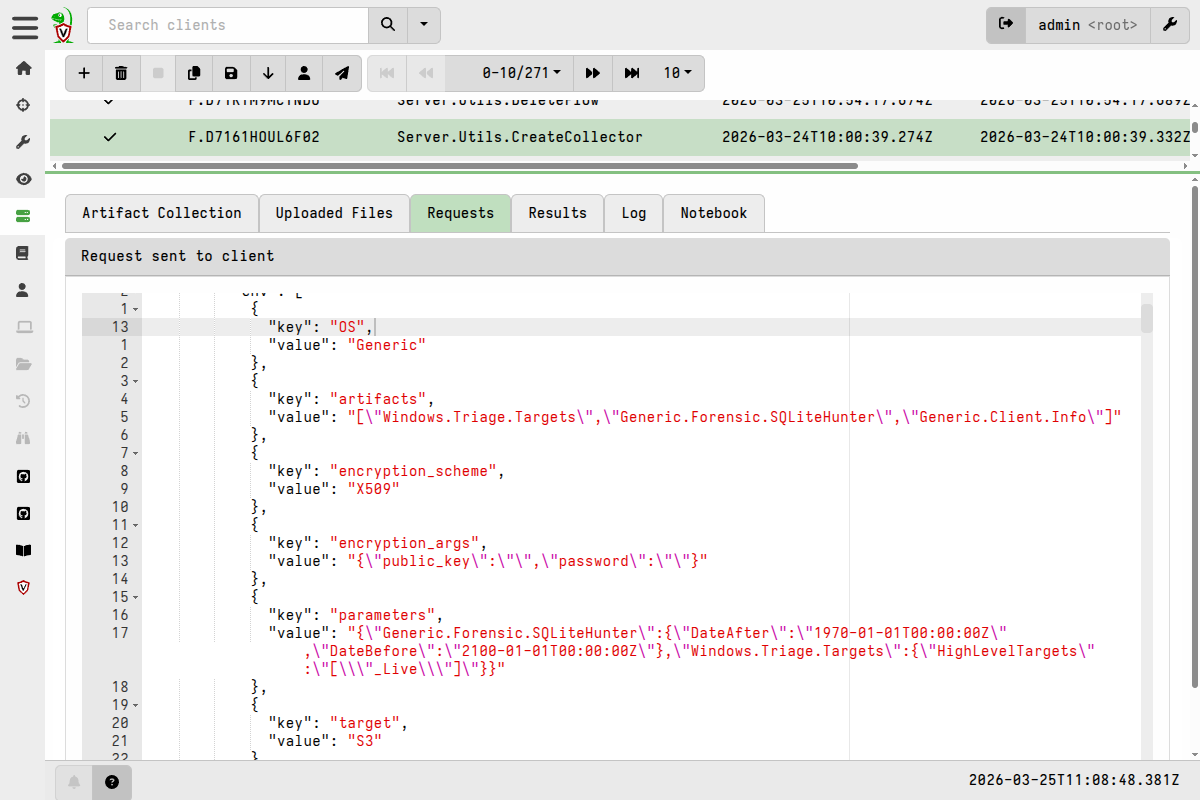This screenshot has width=1200, height=800.
Task: Jump to next page of flows
Action: (593, 73)
